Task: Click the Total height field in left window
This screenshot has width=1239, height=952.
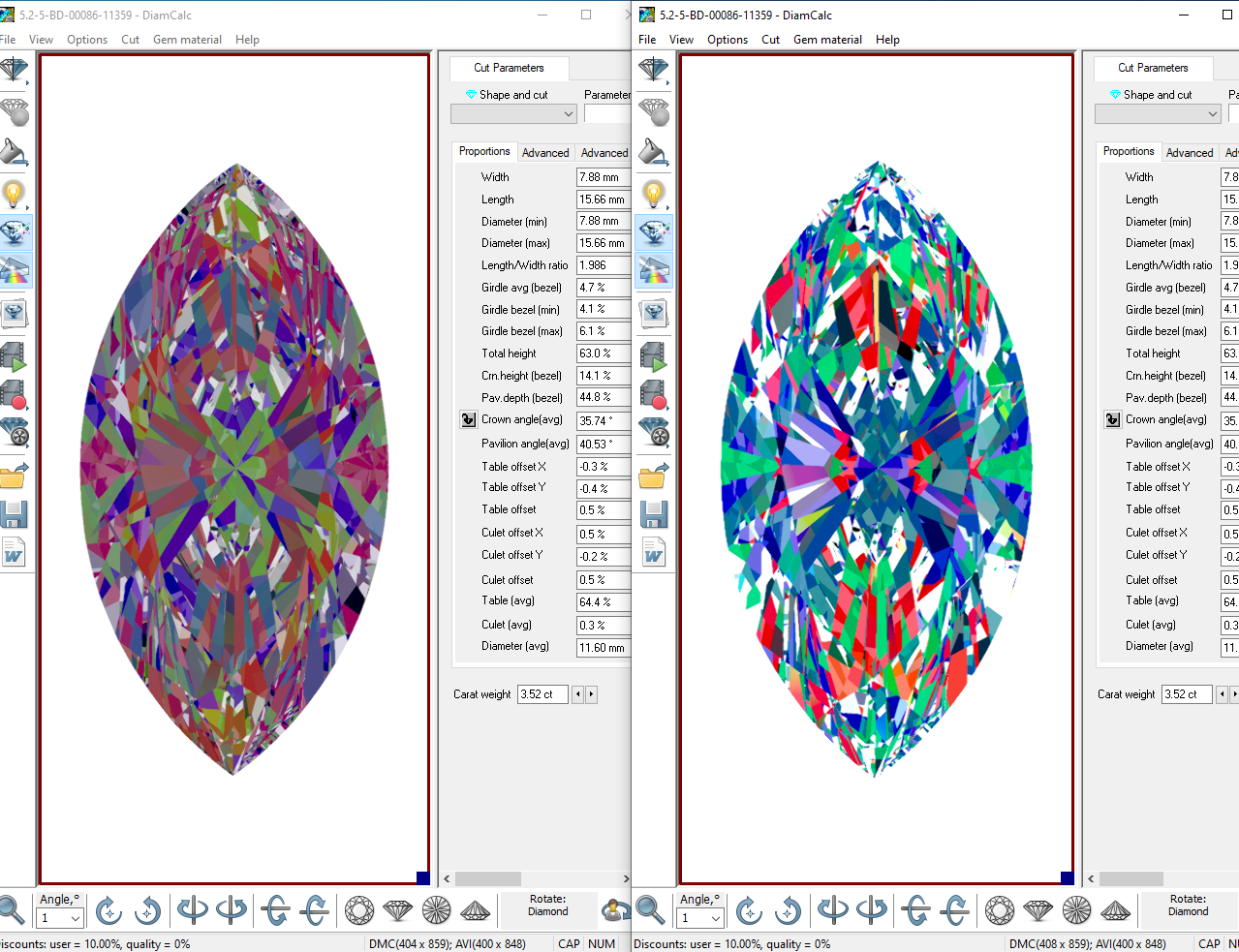Action: (x=604, y=353)
